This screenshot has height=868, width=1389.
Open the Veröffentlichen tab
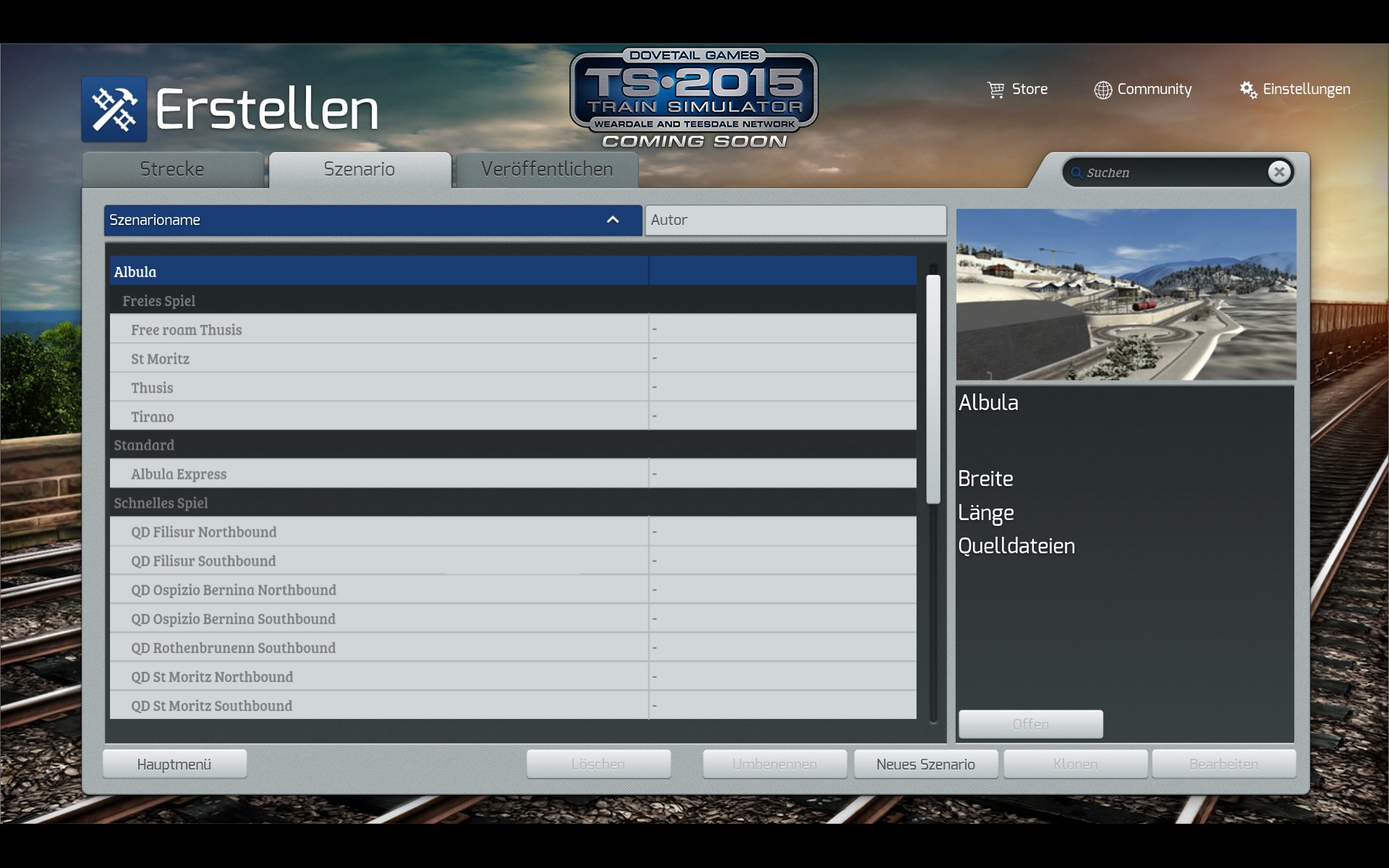point(547,169)
